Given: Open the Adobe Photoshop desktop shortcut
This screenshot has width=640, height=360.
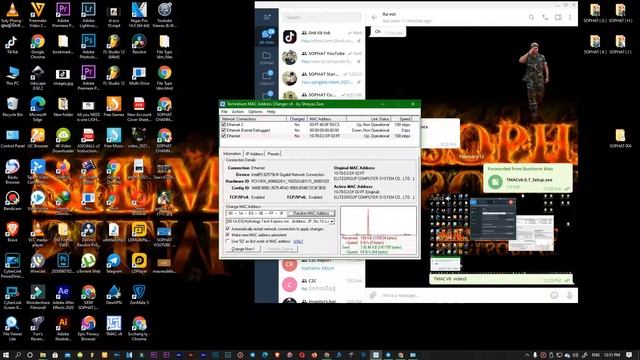Looking at the screenshot, I should pos(88,46).
